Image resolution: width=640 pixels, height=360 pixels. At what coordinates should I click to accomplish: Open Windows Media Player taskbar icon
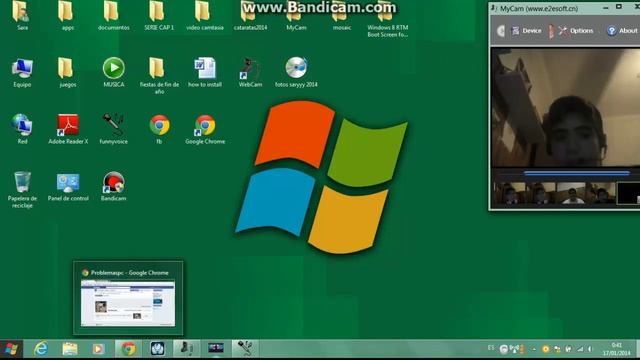98,349
